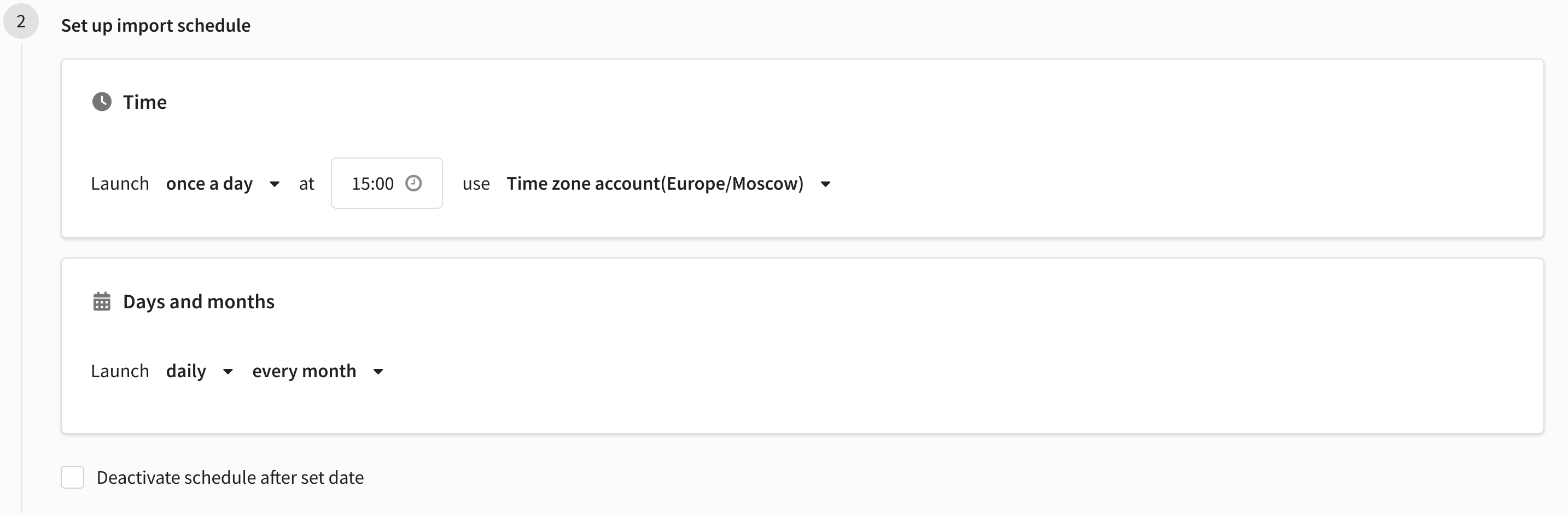
Task: Open the Time zone account dropdown
Action: [x=668, y=183]
